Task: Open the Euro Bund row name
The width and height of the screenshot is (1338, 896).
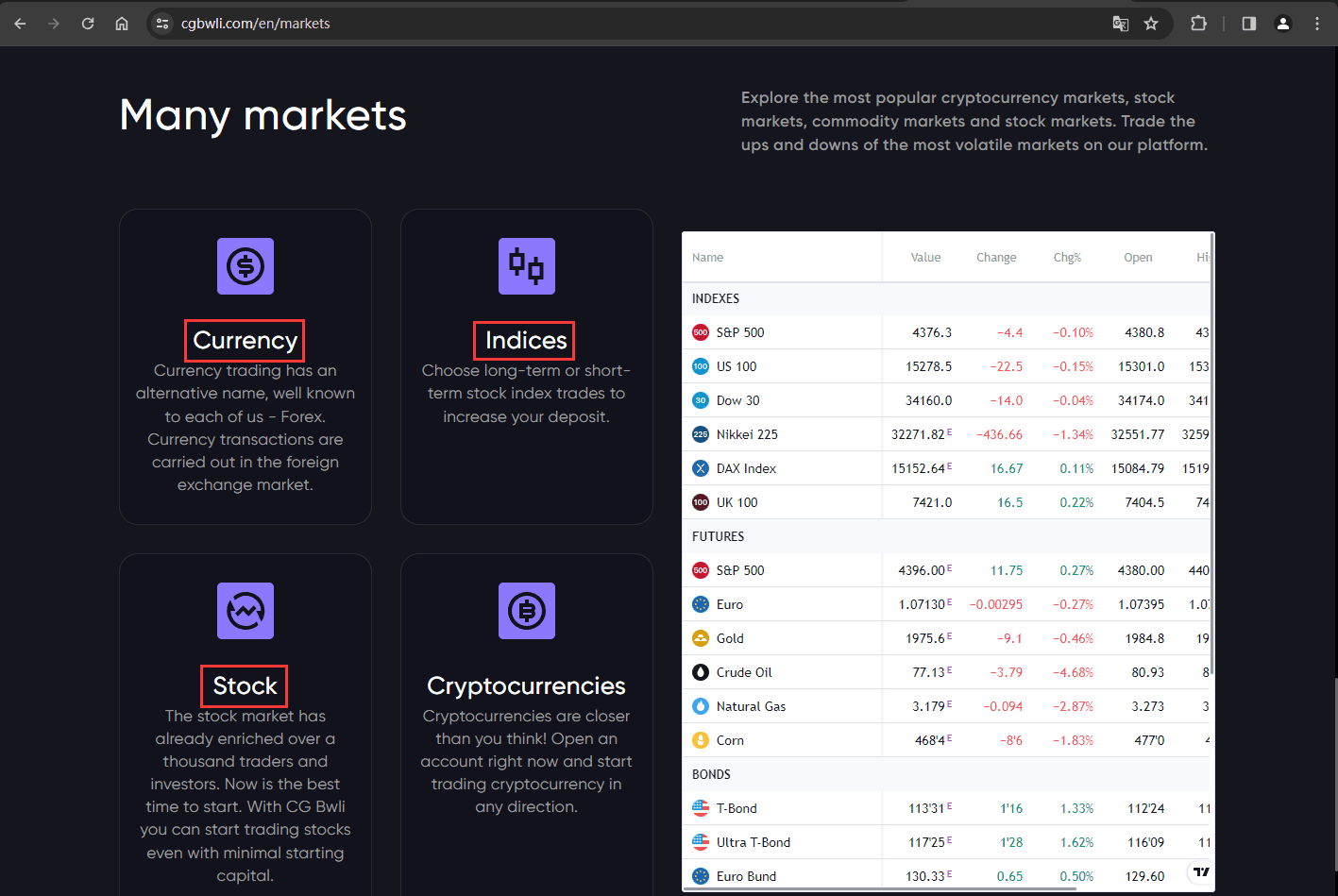Action: point(746,876)
